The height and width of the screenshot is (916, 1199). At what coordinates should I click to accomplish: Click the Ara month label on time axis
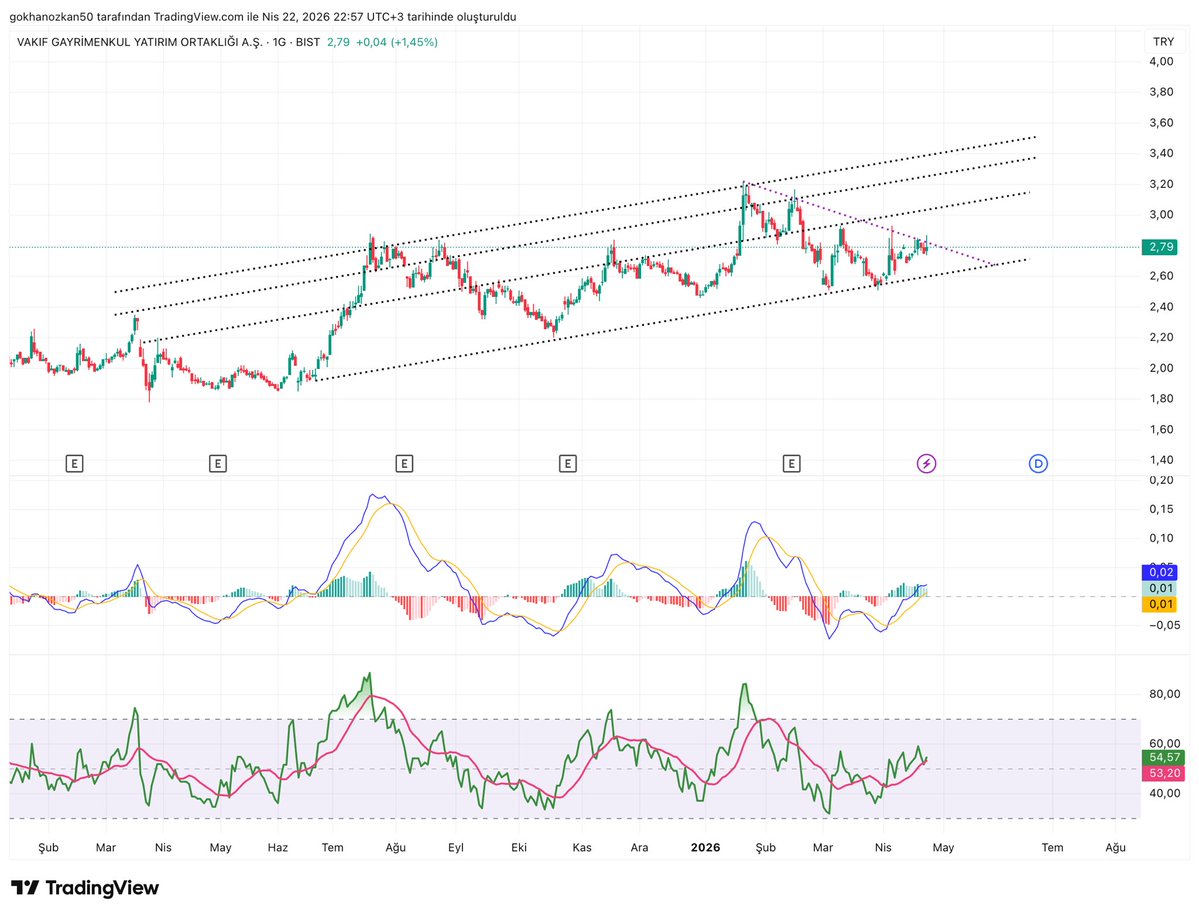(x=639, y=847)
